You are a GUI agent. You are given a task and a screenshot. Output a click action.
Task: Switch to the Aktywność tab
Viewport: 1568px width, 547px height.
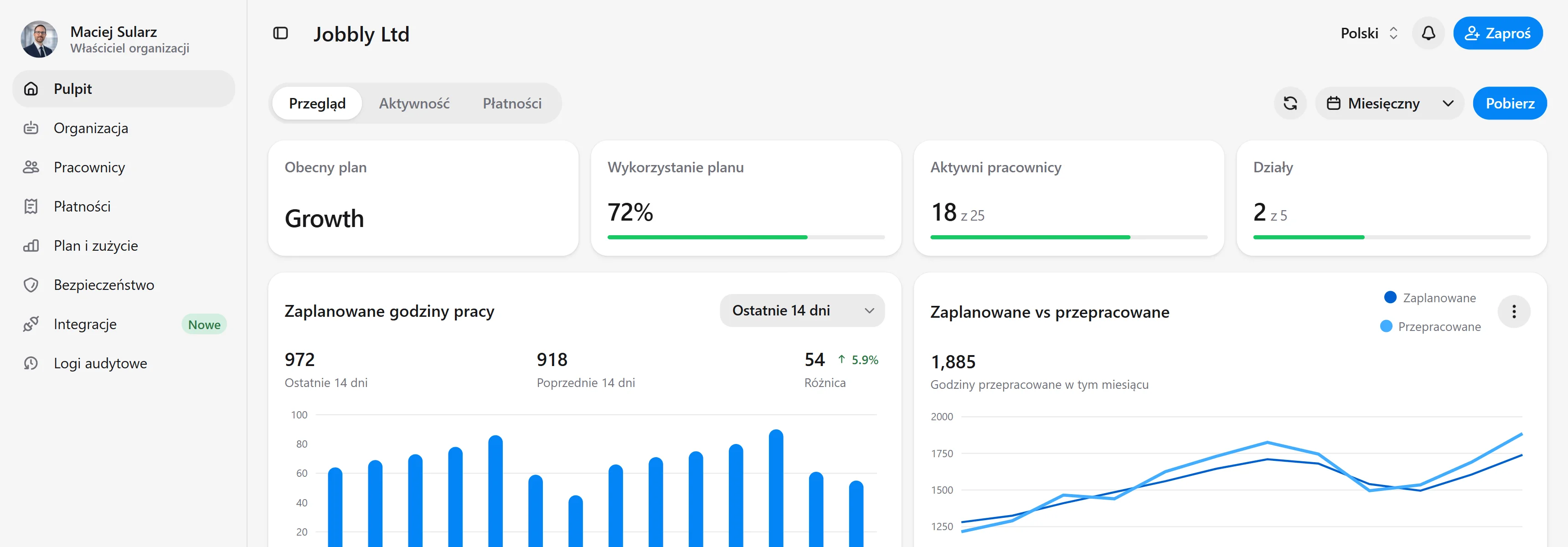414,103
